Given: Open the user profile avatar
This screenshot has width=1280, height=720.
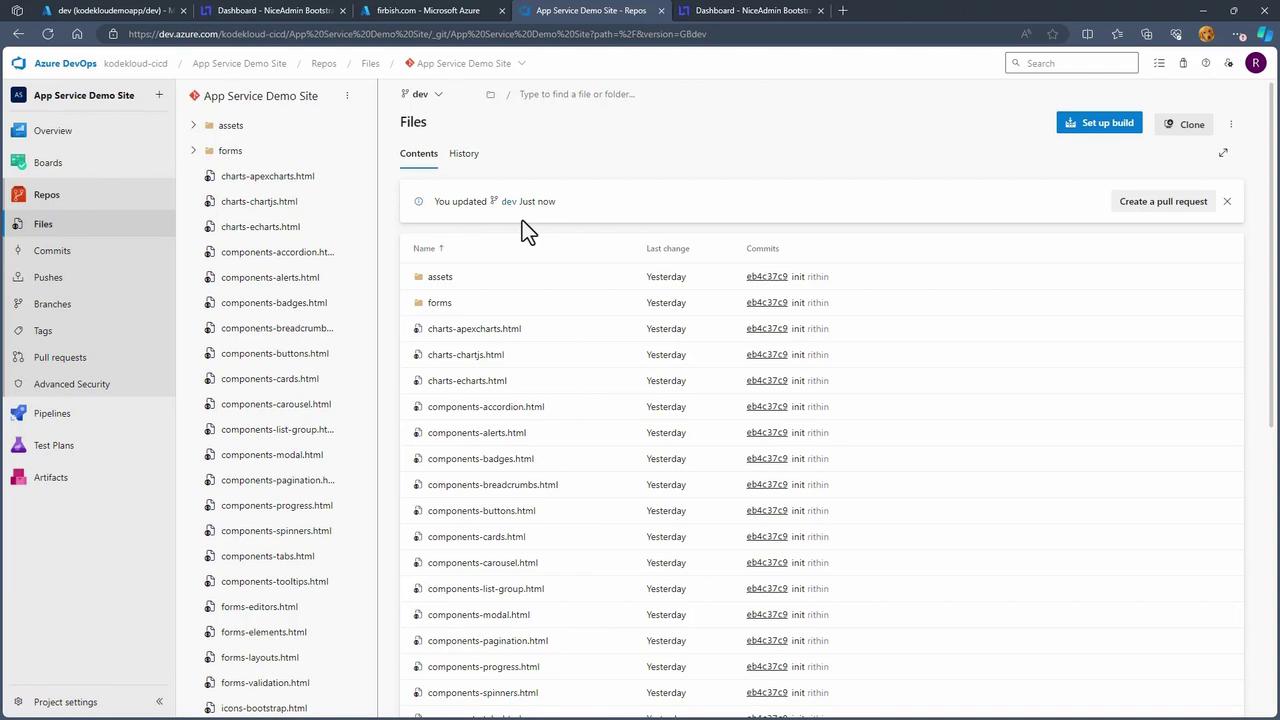Looking at the screenshot, I should point(1256,63).
